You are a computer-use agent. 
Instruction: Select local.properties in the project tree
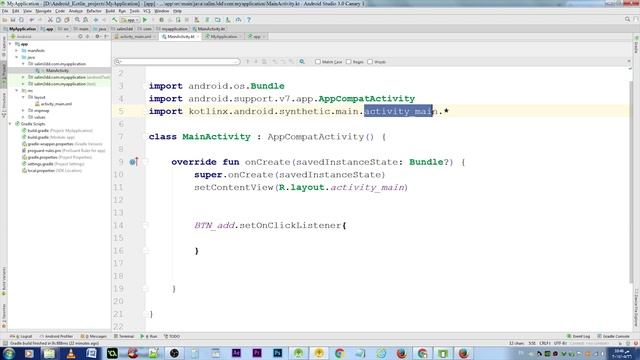pyautogui.click(x=52, y=171)
